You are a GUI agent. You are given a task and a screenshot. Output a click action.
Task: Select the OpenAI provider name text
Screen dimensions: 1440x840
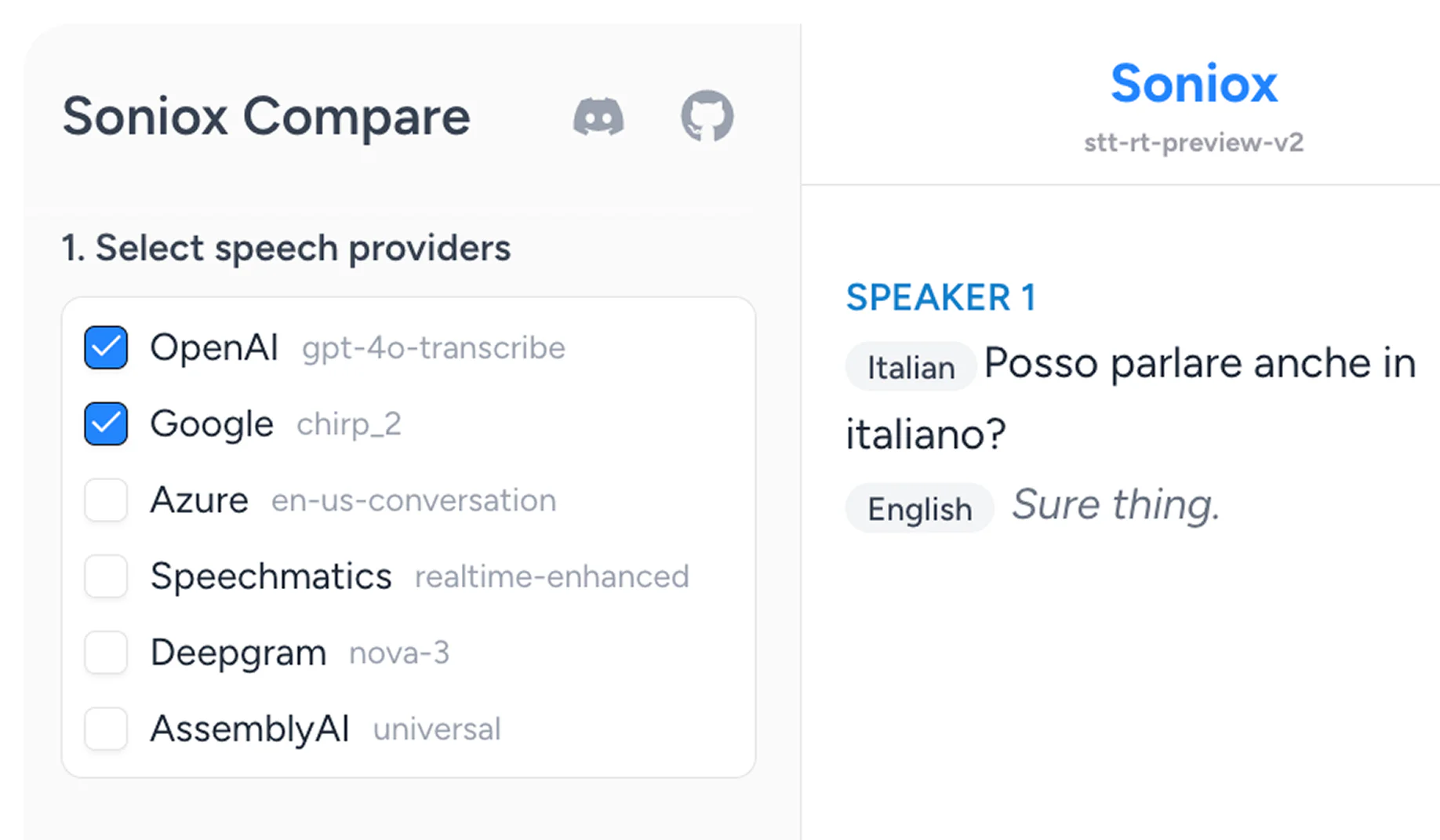[x=214, y=347]
